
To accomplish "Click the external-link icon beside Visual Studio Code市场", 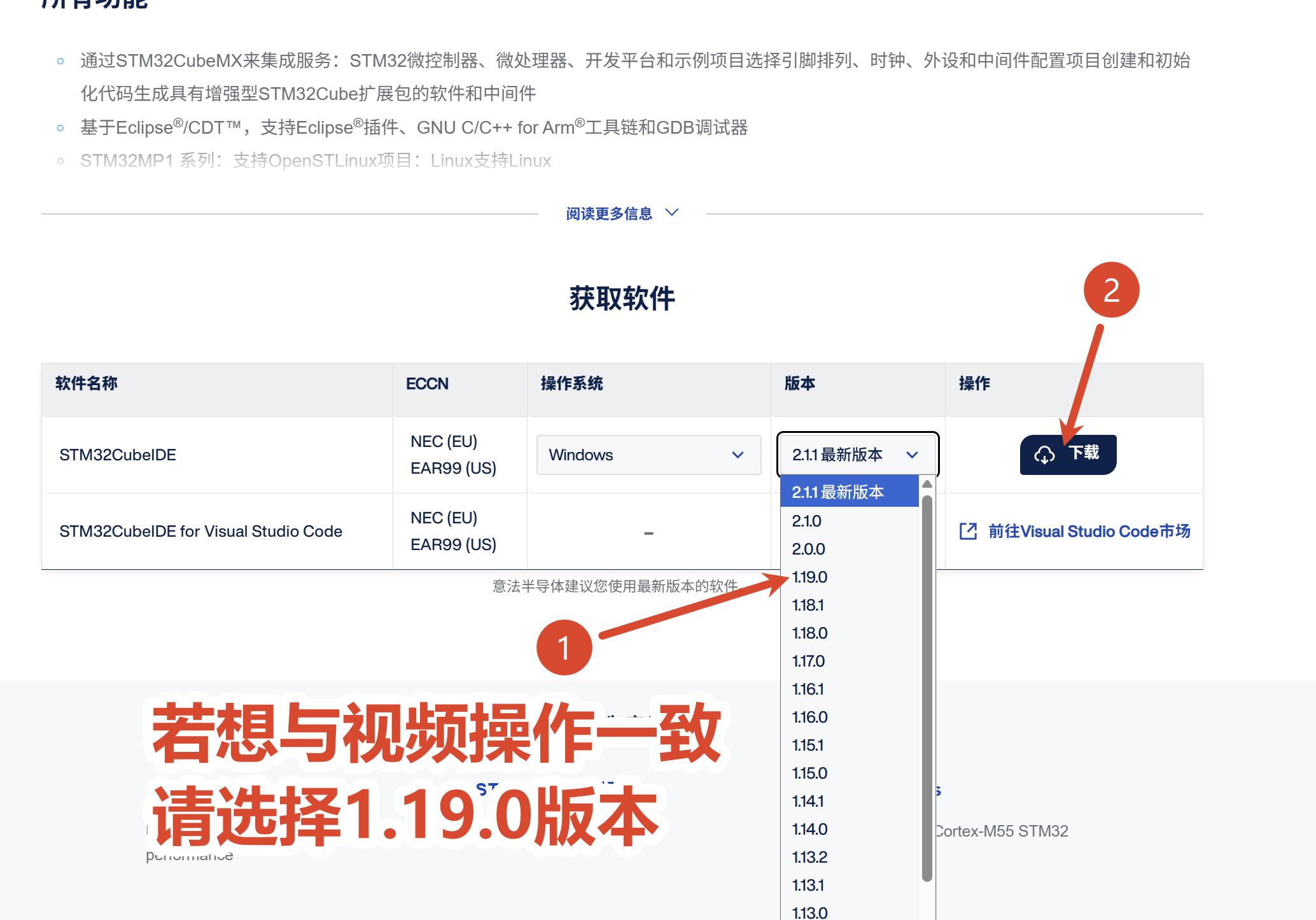I will click(968, 531).
